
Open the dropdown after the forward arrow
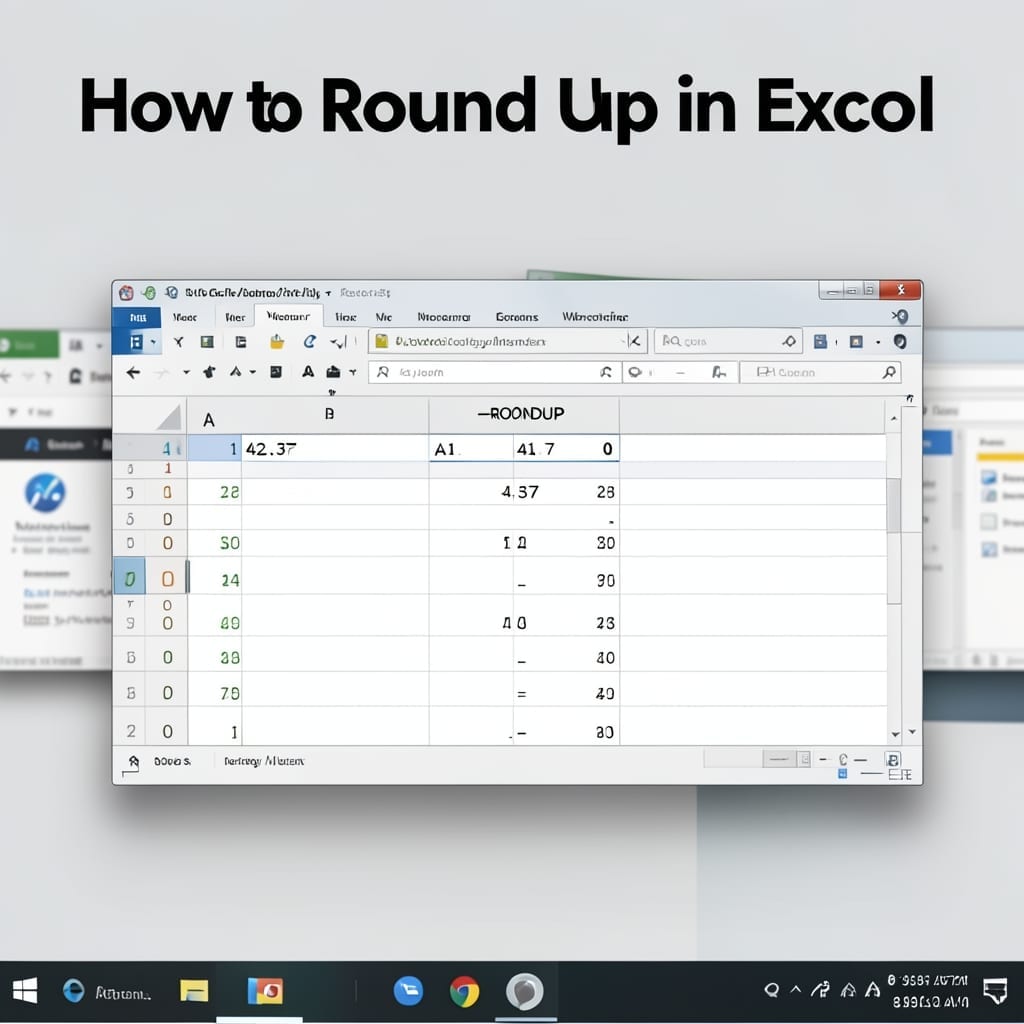coord(186,372)
